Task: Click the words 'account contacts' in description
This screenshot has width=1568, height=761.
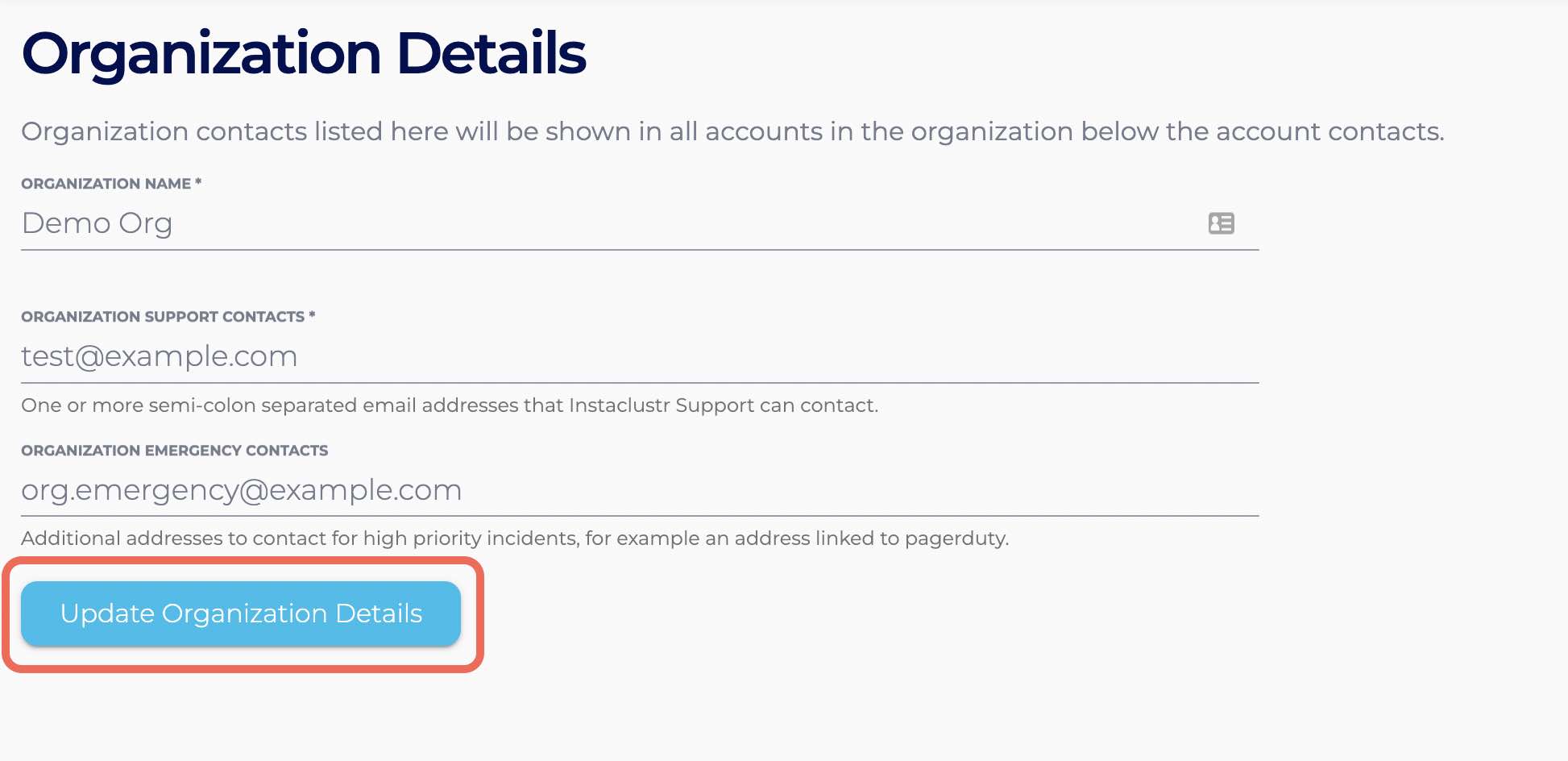Action: [x=1327, y=131]
